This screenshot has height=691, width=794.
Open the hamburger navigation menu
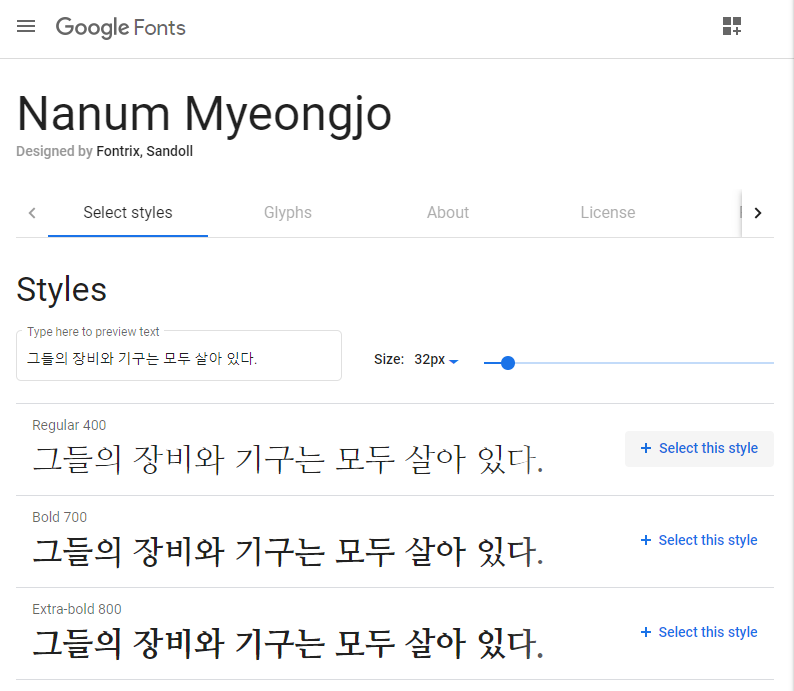[26, 26]
